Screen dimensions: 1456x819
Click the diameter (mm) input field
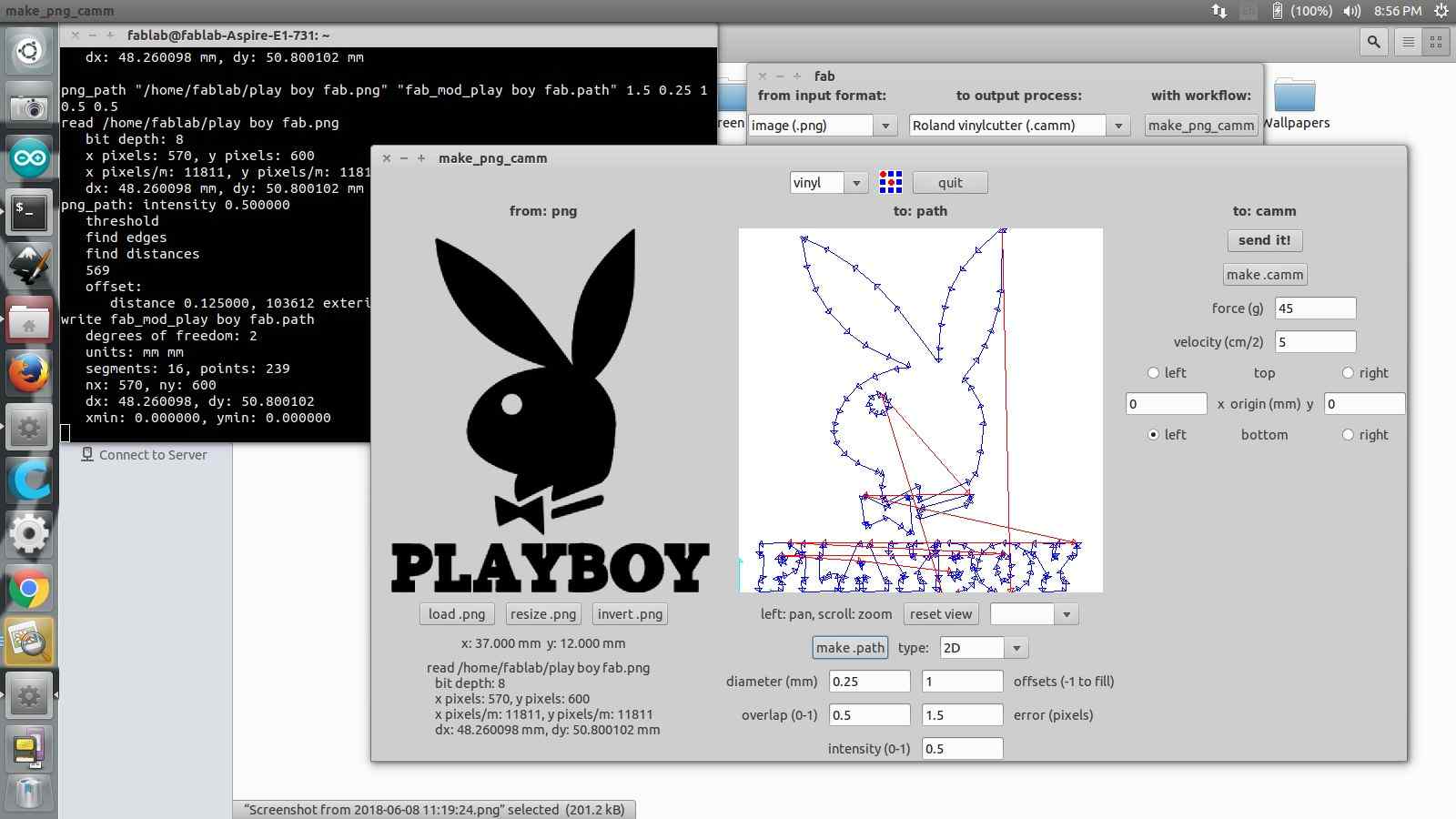tap(870, 682)
